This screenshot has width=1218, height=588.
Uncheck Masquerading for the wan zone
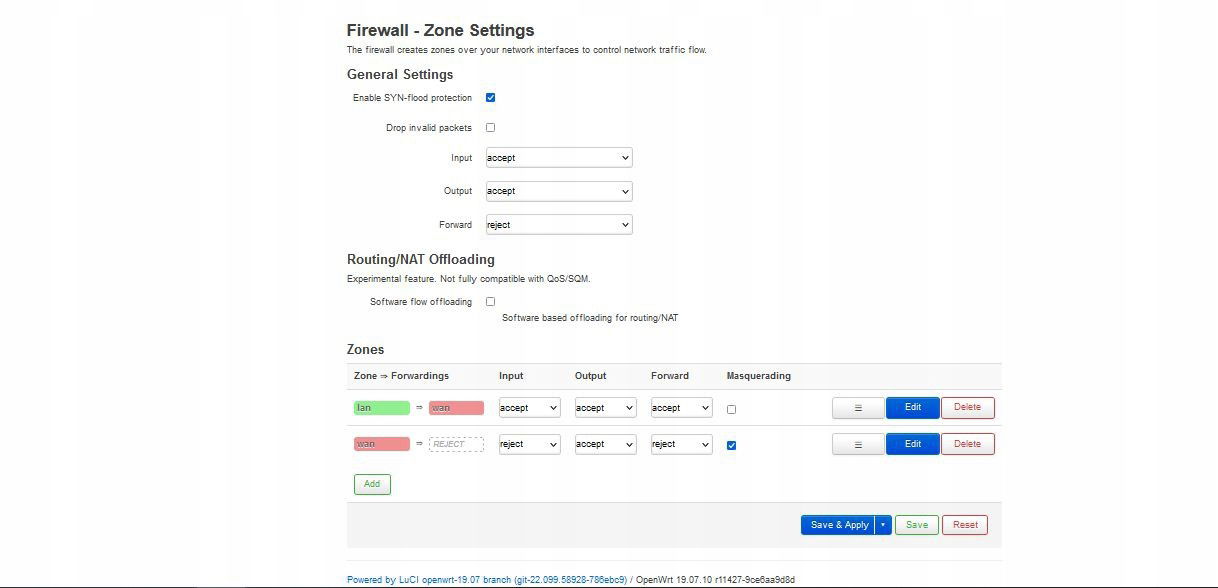(731, 445)
